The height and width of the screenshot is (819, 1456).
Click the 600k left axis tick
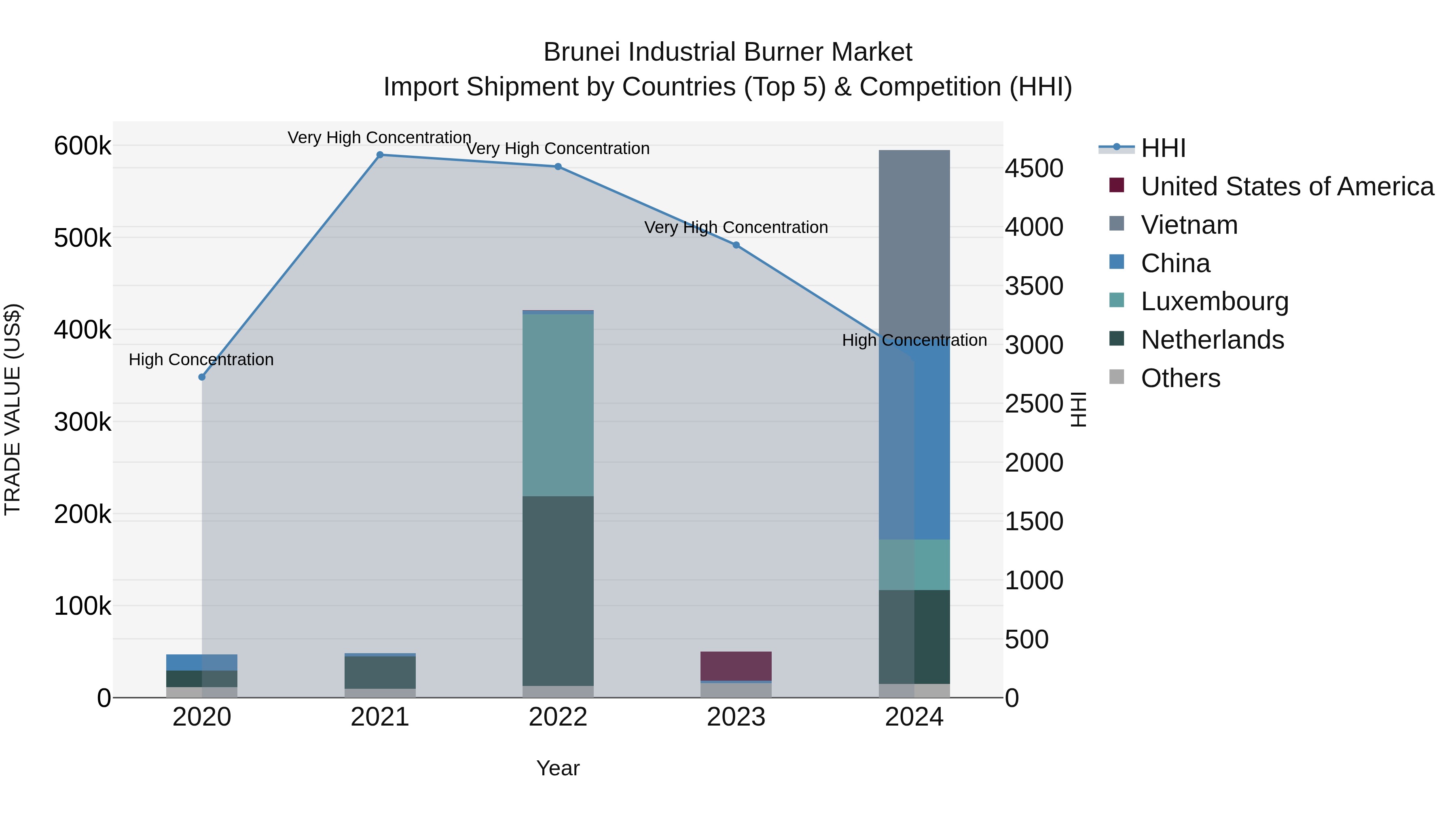[x=83, y=146]
